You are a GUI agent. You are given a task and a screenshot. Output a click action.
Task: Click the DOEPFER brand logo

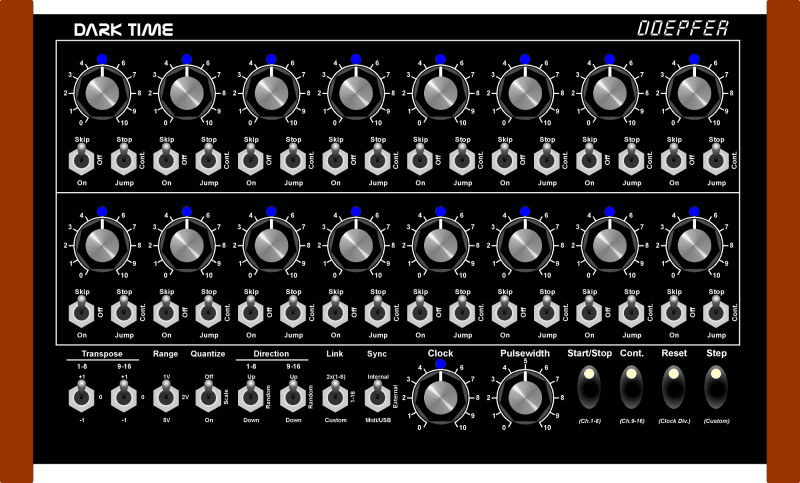(683, 28)
